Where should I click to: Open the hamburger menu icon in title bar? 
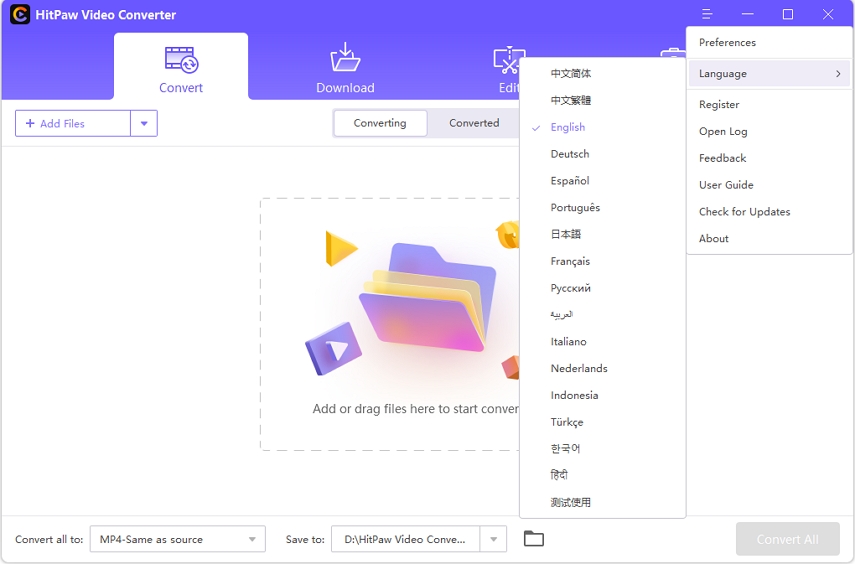pos(707,14)
